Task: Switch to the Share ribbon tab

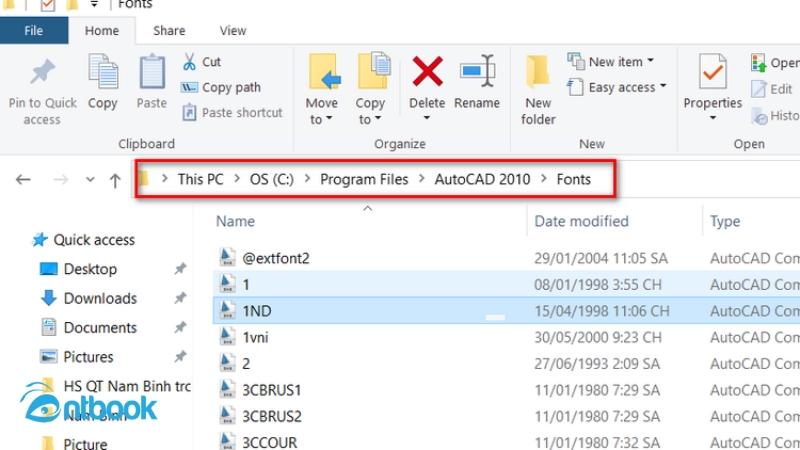Action: coord(169,31)
